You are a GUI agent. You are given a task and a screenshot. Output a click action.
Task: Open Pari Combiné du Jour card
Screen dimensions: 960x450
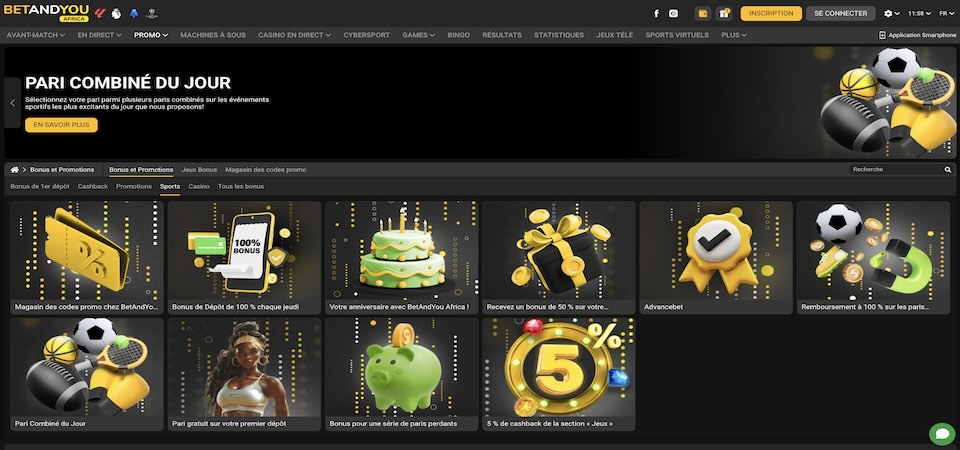[87, 374]
